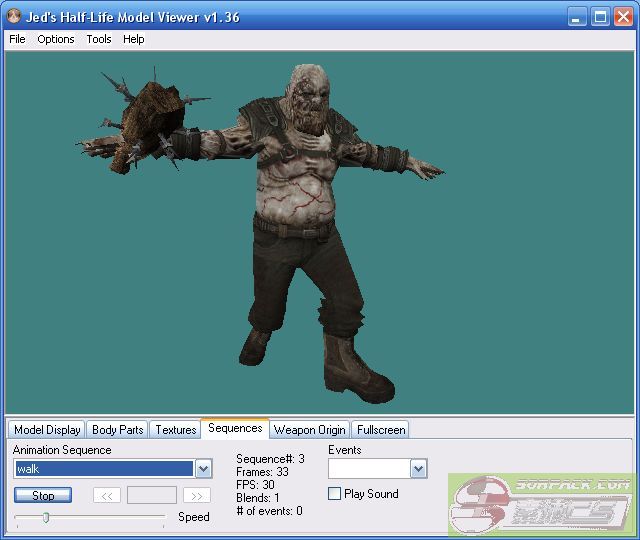Go to the Textures tab
This screenshot has height=540, width=640.
(176, 430)
